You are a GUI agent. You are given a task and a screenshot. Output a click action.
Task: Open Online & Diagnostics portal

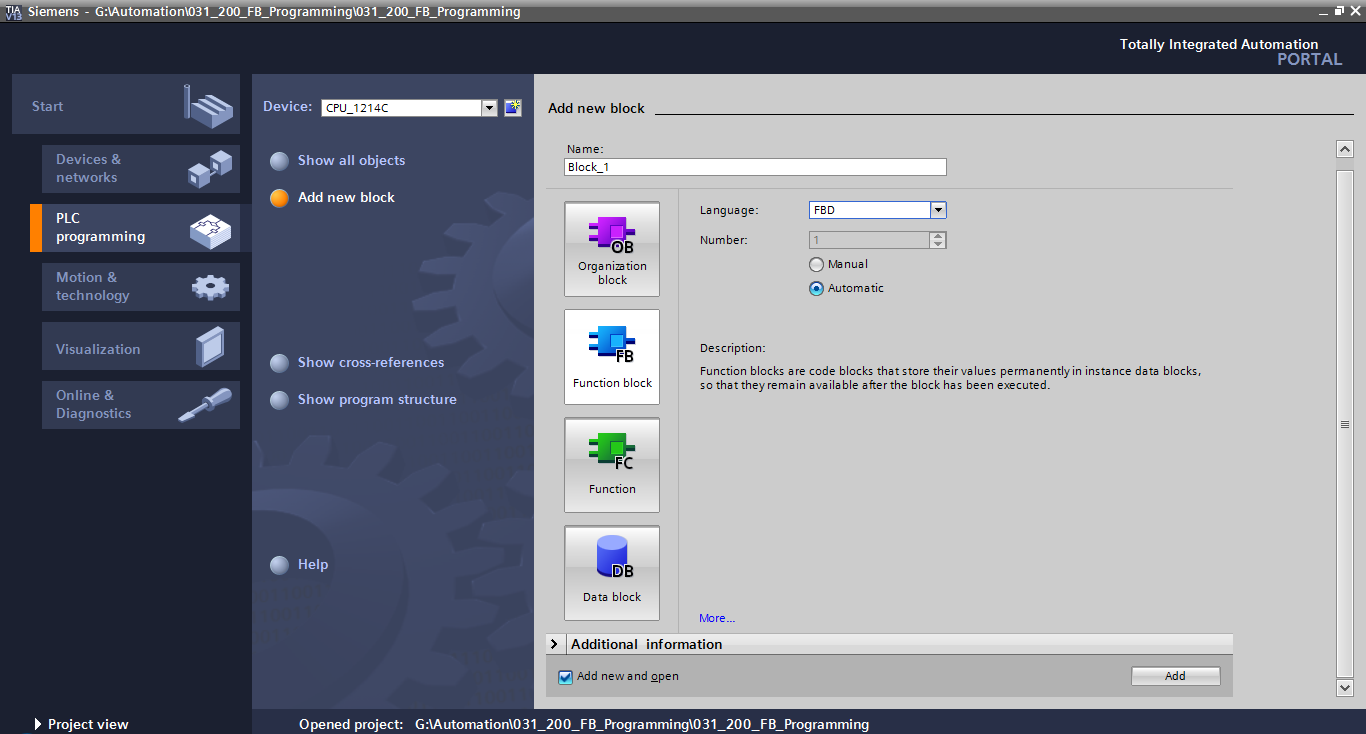[141, 405]
